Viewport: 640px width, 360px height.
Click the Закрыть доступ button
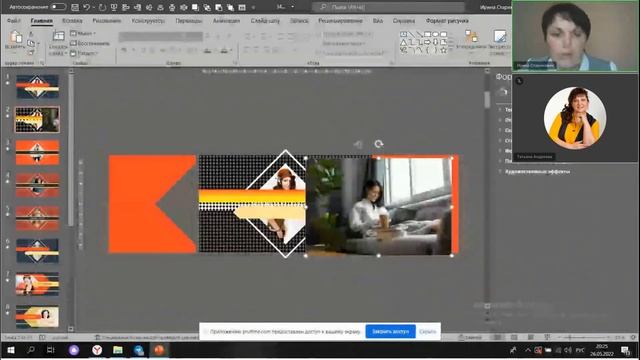(x=391, y=331)
